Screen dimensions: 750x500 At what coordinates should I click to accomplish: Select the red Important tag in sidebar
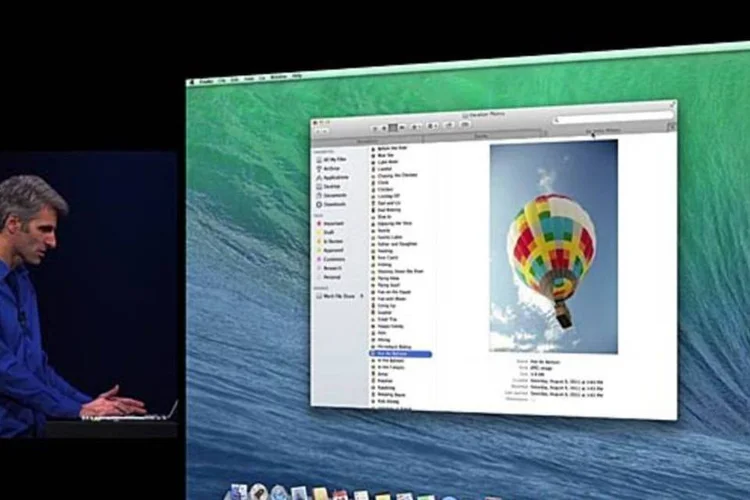point(330,223)
